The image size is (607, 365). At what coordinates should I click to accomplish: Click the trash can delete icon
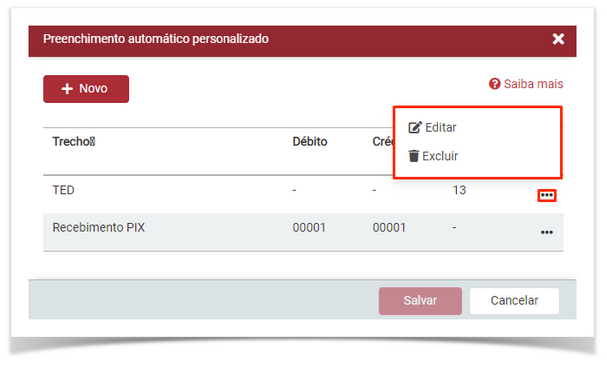[413, 156]
